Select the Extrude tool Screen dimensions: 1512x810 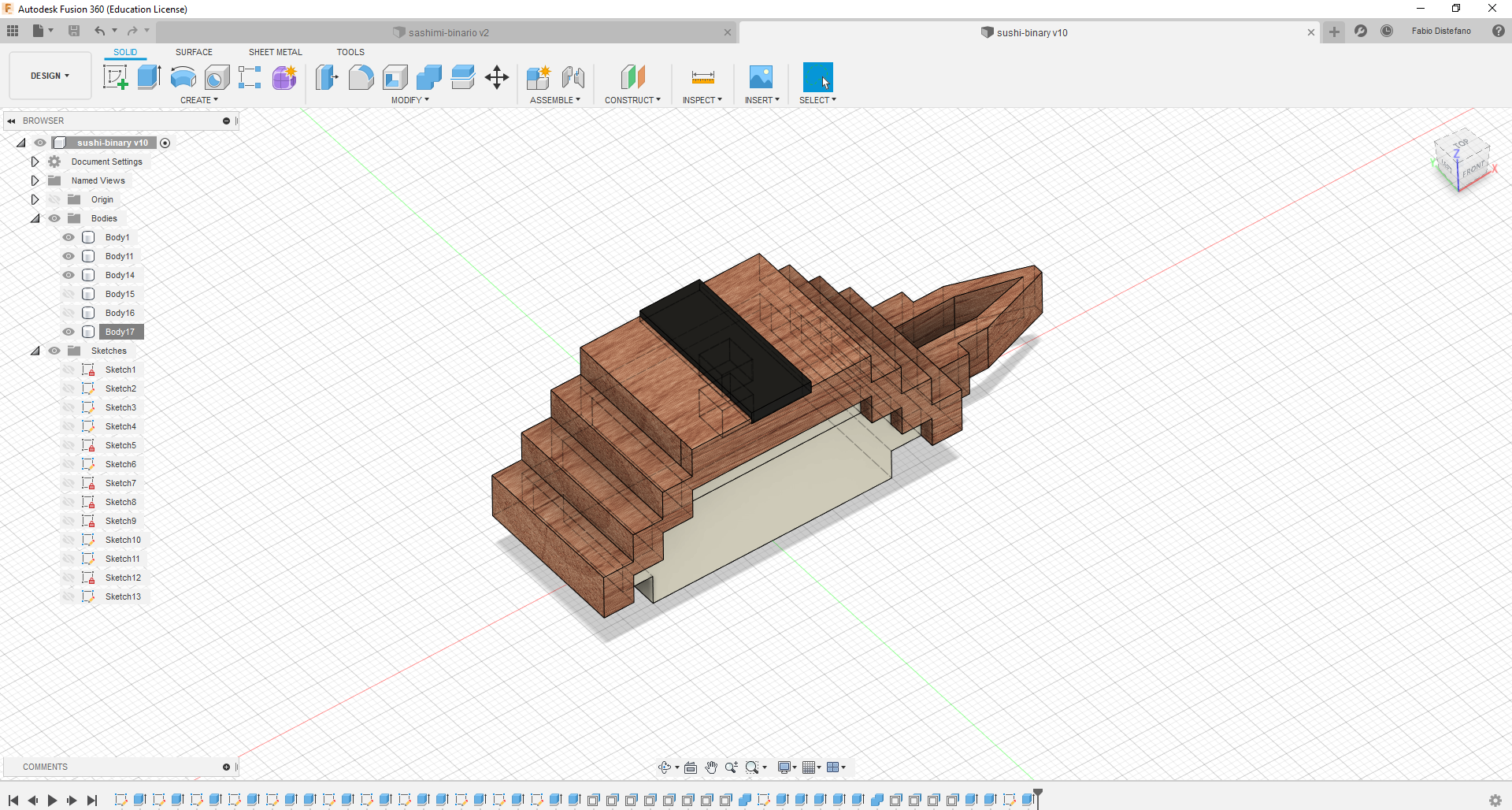coord(149,77)
